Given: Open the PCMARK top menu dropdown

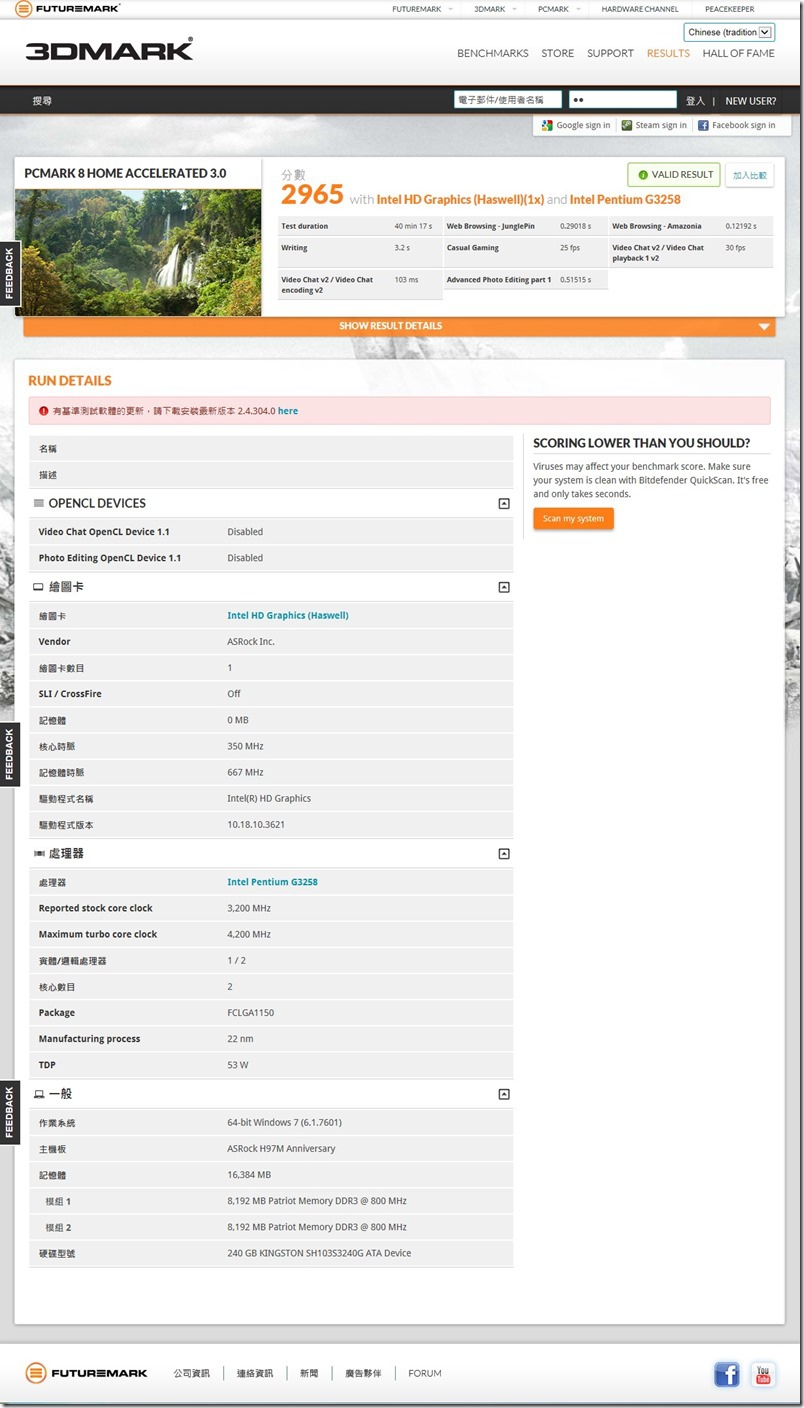Looking at the screenshot, I should (558, 9).
